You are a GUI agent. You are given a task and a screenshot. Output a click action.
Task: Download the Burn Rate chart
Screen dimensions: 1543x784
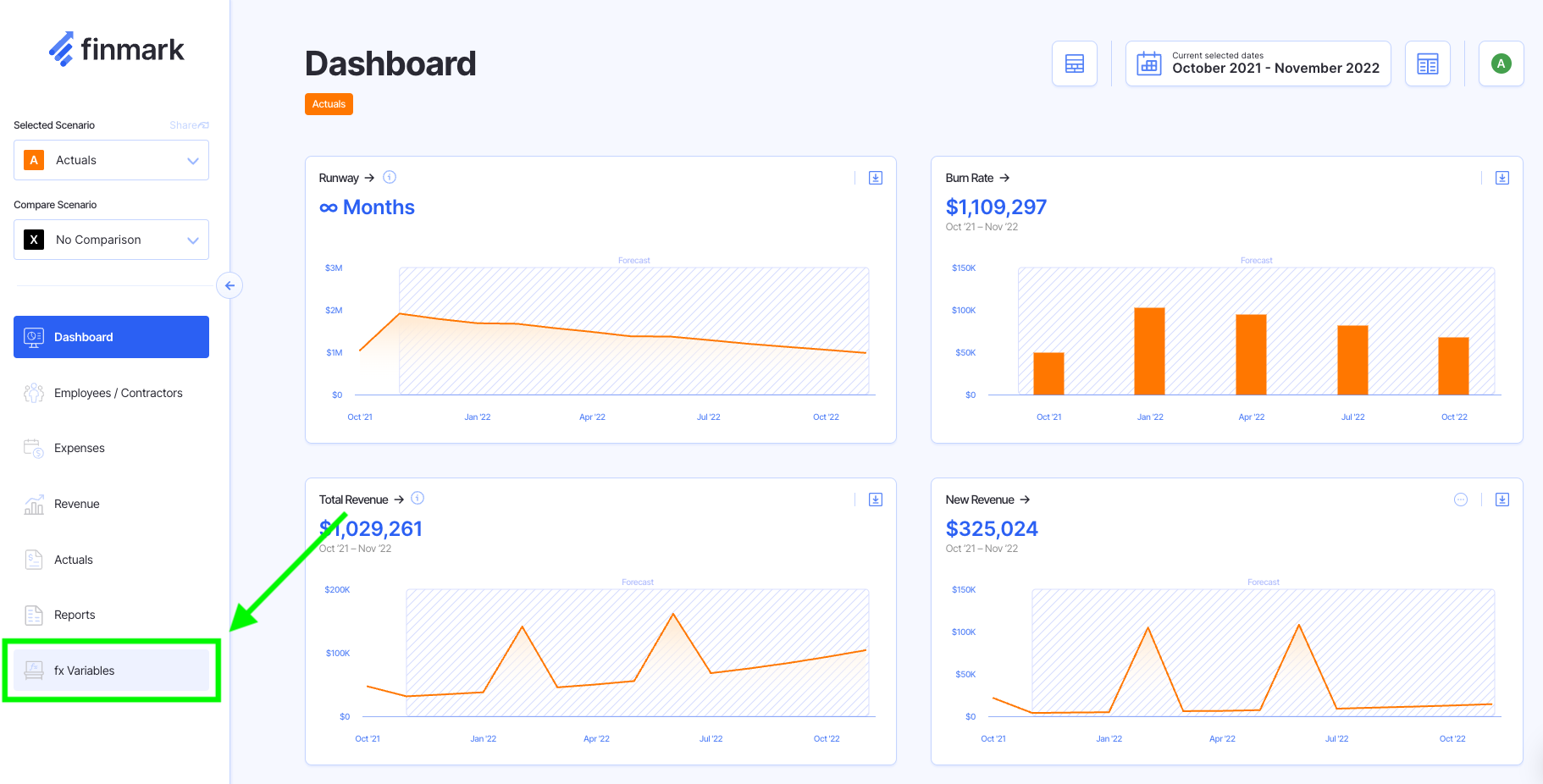tap(1502, 178)
